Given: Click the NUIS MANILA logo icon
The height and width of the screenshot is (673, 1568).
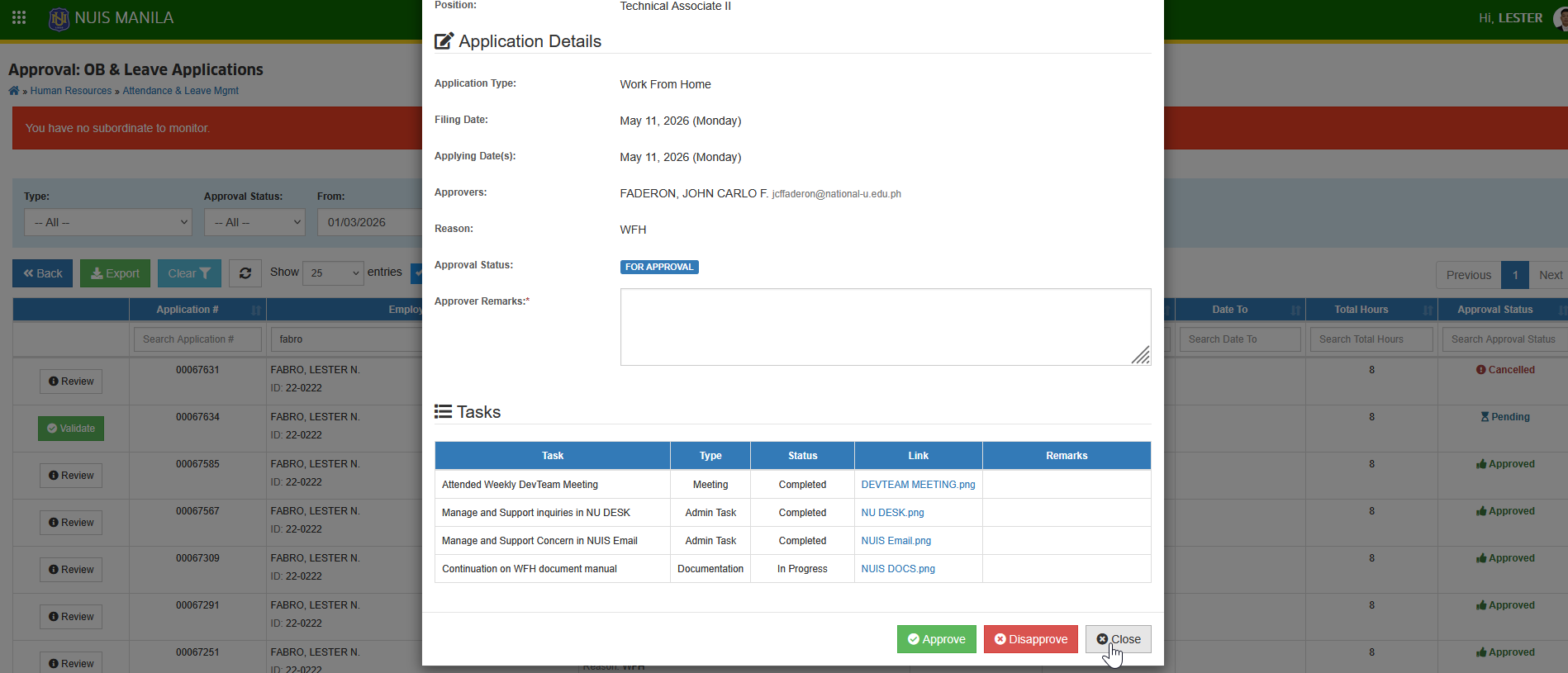Looking at the screenshot, I should pos(59,18).
